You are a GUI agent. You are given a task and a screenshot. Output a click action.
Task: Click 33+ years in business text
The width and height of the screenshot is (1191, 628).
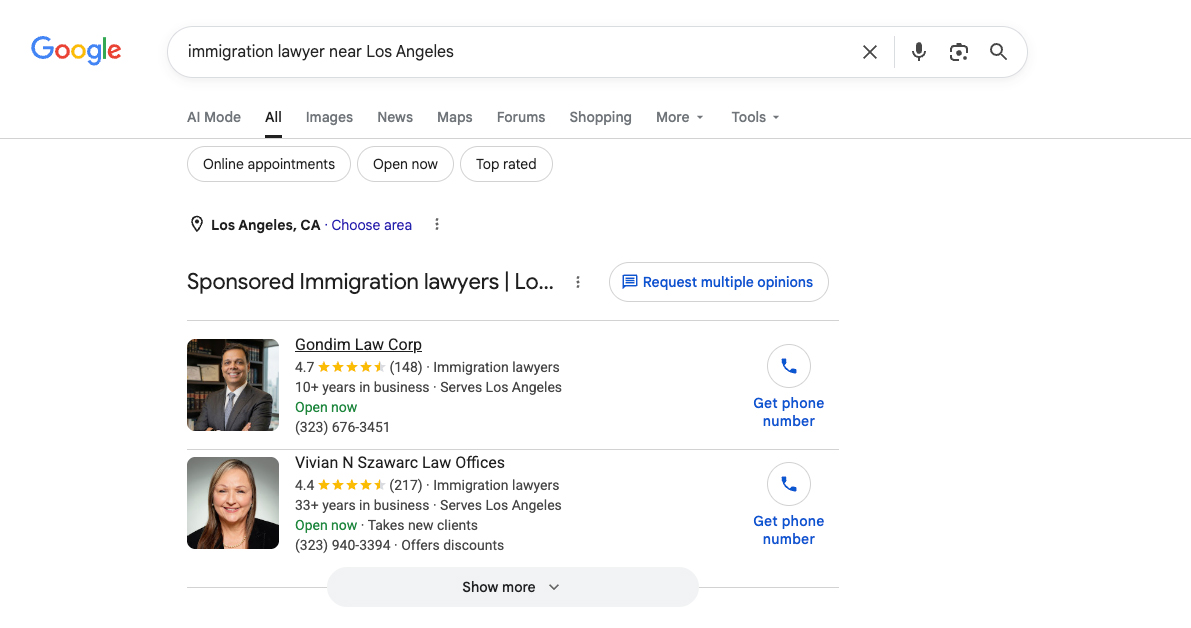pyautogui.click(x=362, y=505)
